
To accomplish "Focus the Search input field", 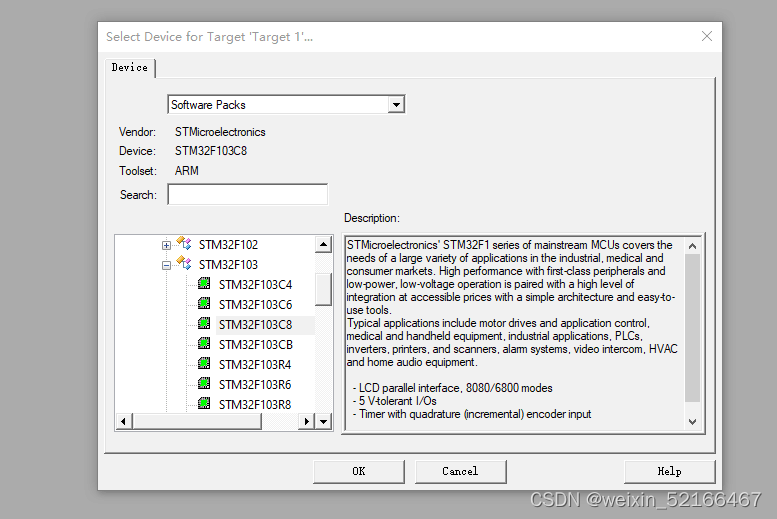I will click(x=248, y=194).
